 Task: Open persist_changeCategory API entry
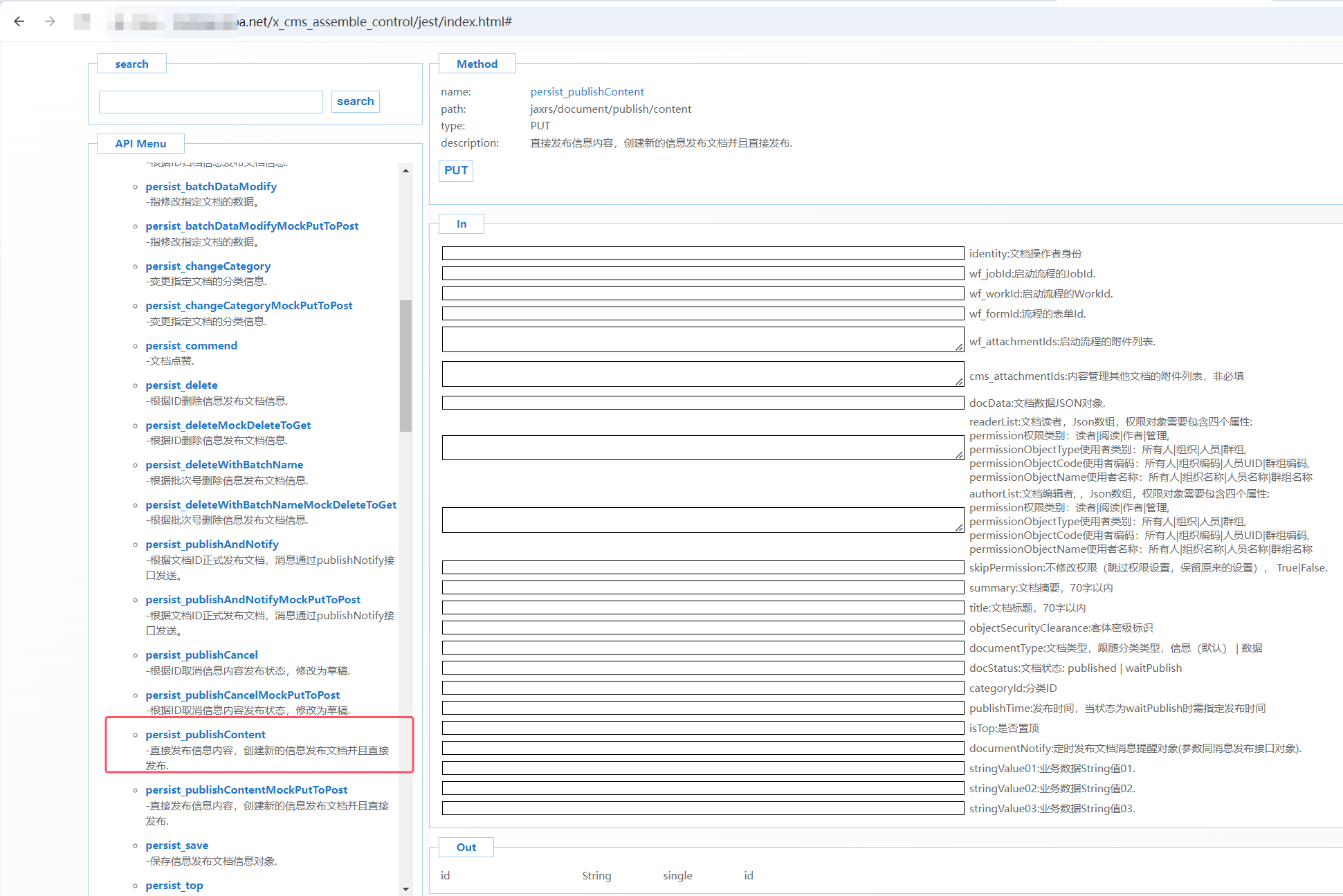pos(208,266)
